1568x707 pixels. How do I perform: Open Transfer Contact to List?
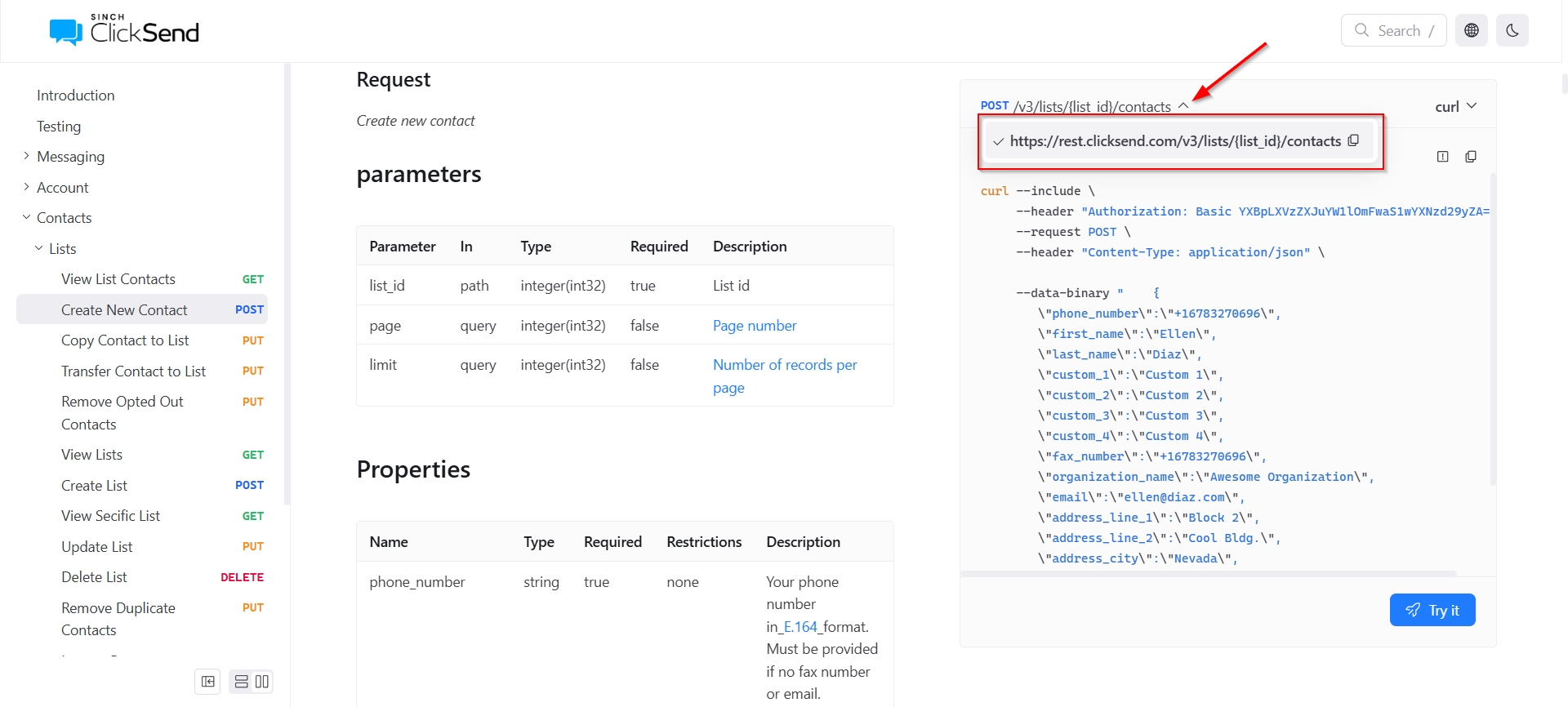[142, 371]
